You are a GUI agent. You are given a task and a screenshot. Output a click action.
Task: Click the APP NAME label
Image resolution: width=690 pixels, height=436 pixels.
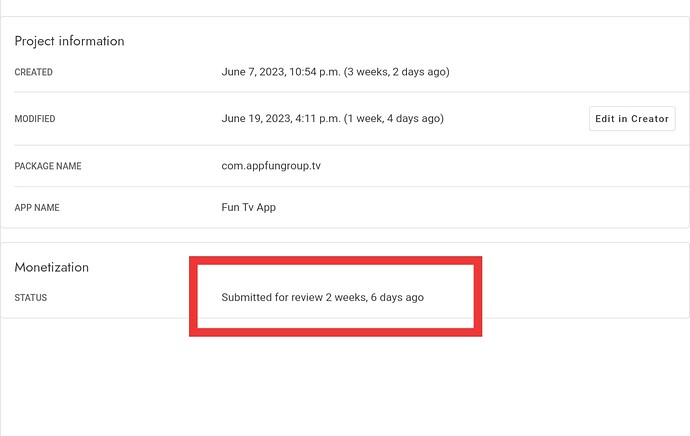click(40, 208)
